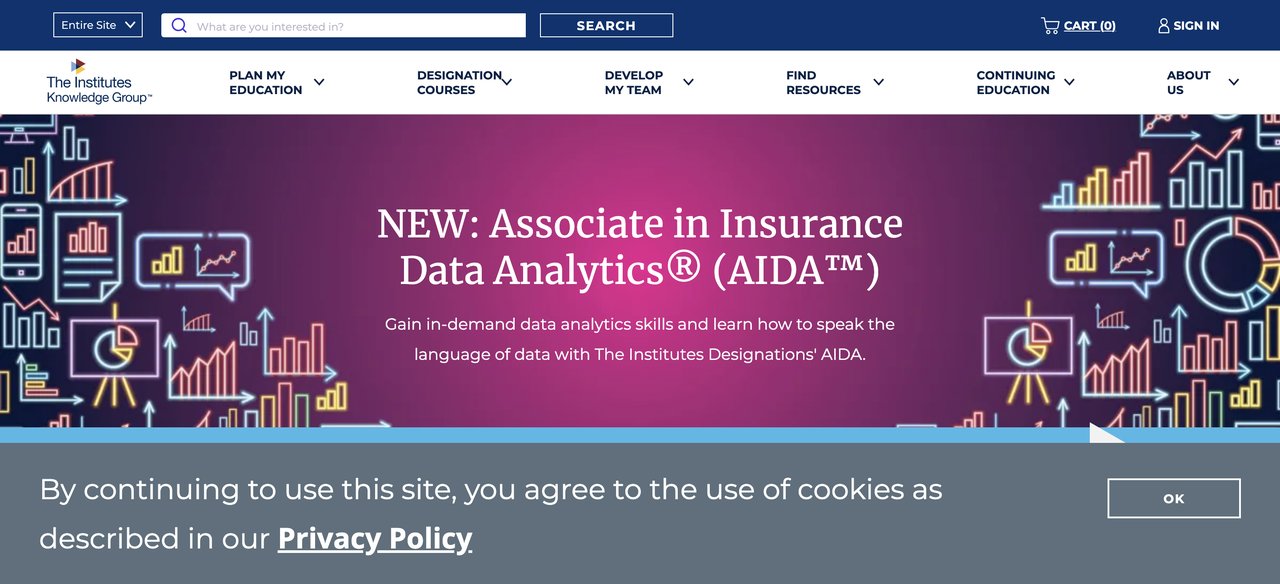1280x584 pixels.
Task: Expand the Develop My Team chevron
Action: click(x=688, y=82)
